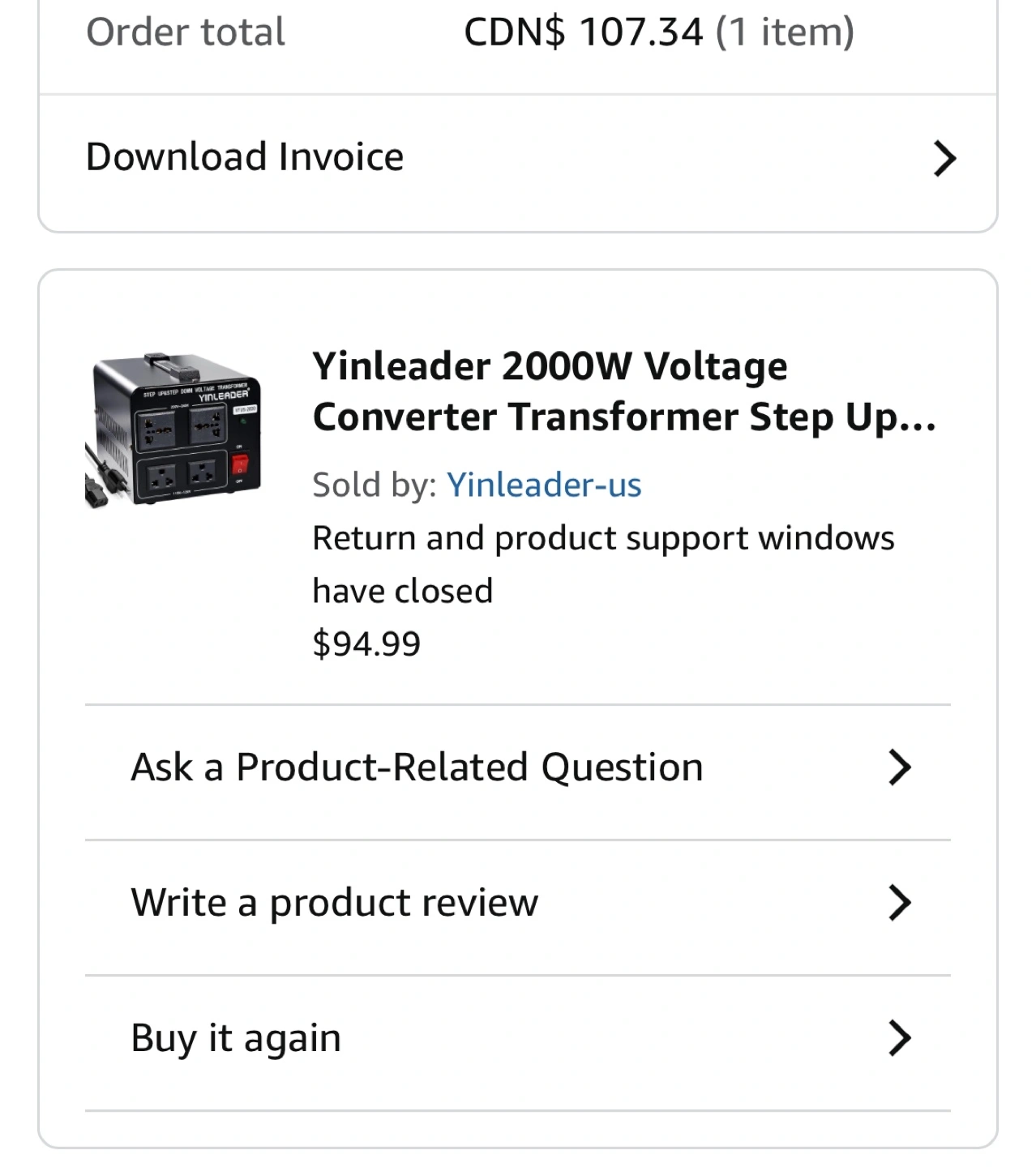This screenshot has width=1036, height=1167.
Task: Open the Yinleader 2000W Voltage Converter title
Action: click(623, 391)
